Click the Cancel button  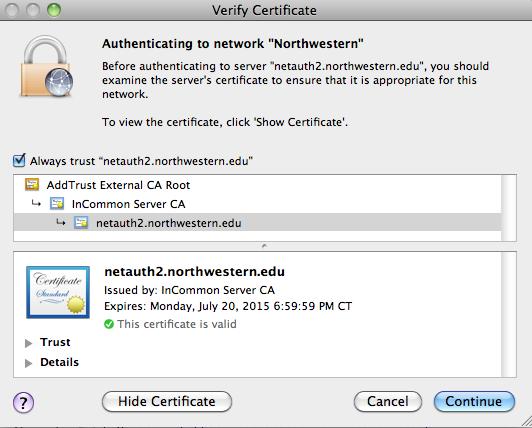(x=387, y=402)
